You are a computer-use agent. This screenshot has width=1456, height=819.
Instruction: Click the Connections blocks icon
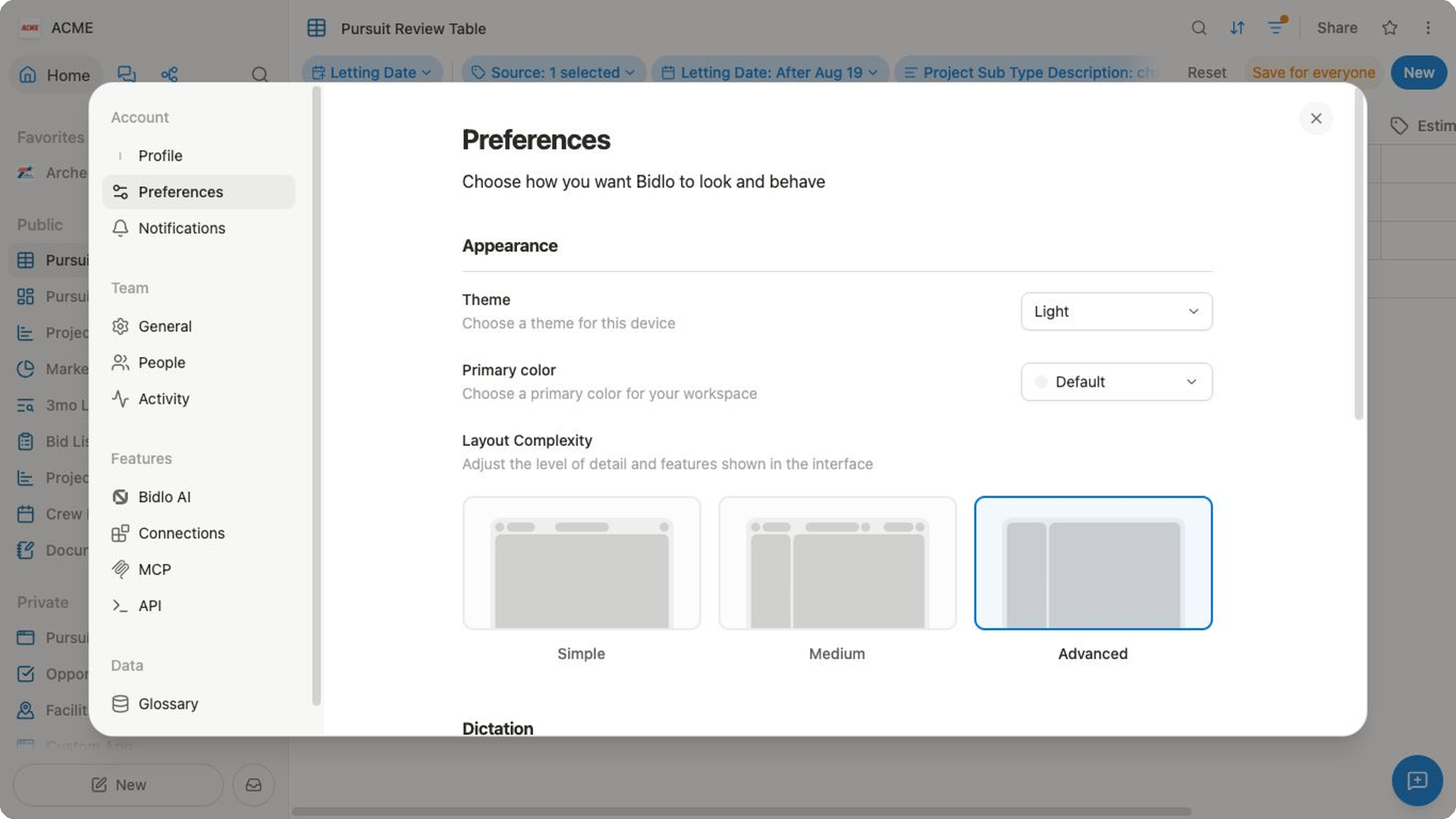click(120, 533)
